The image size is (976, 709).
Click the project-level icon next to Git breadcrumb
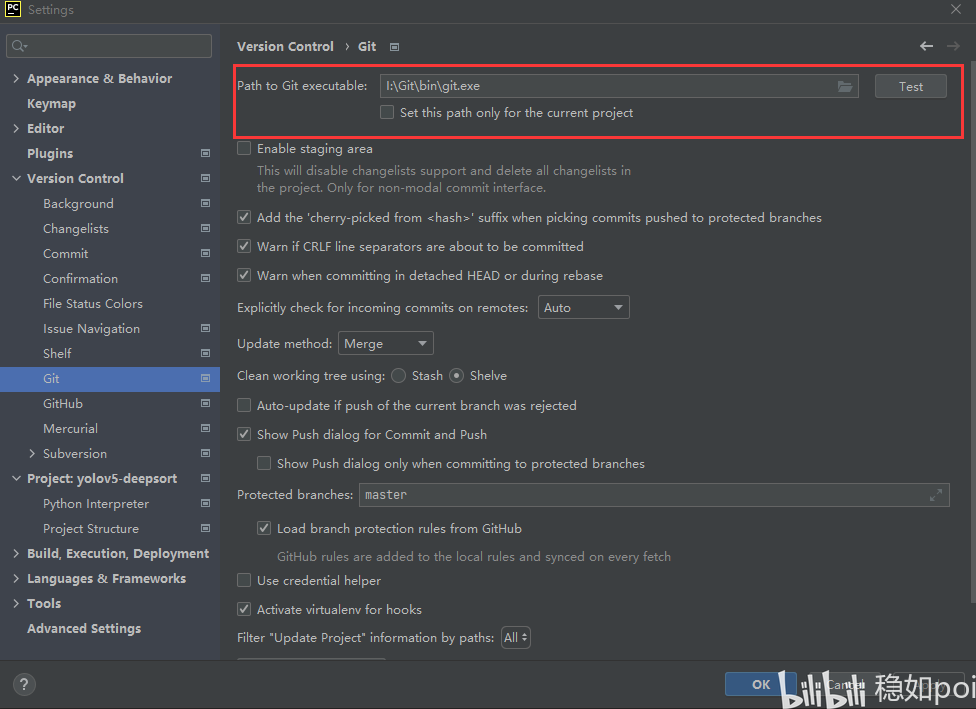point(394,47)
